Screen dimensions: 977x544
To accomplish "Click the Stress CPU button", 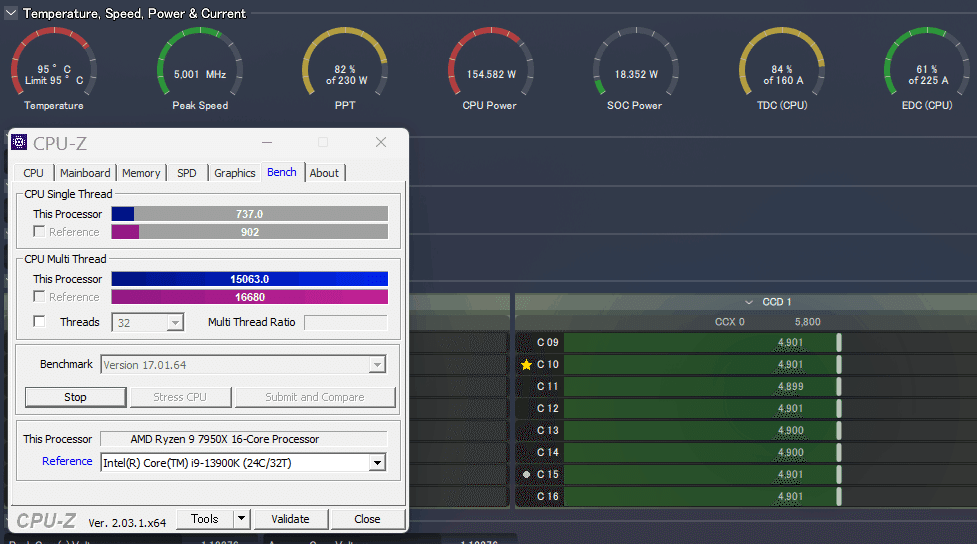I will [180, 397].
